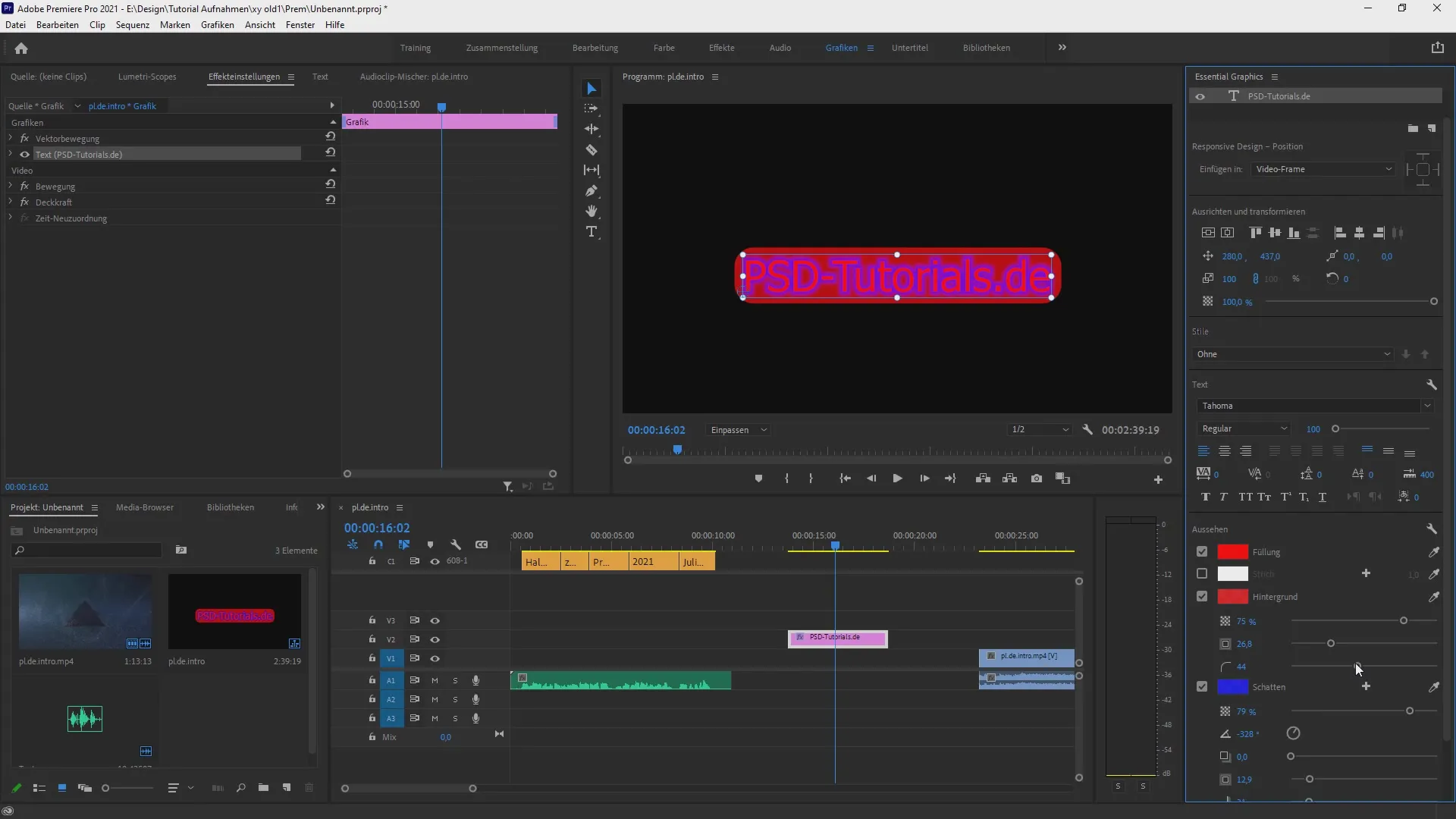Expand the Vektorbewegung effect

(11, 138)
